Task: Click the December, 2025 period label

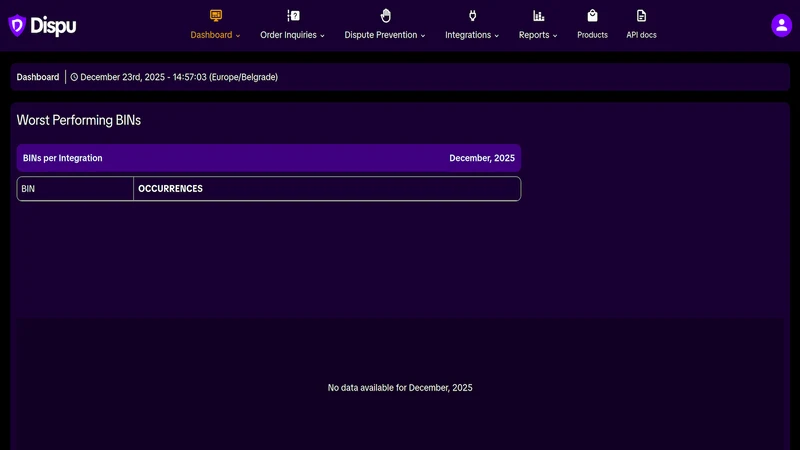Action: tap(482, 158)
